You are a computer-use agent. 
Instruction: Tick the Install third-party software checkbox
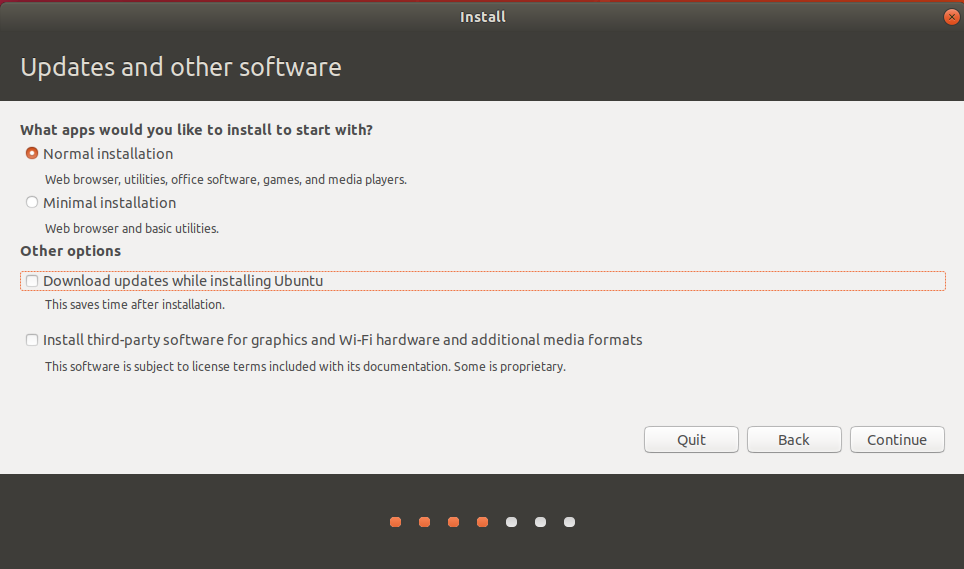(32, 340)
